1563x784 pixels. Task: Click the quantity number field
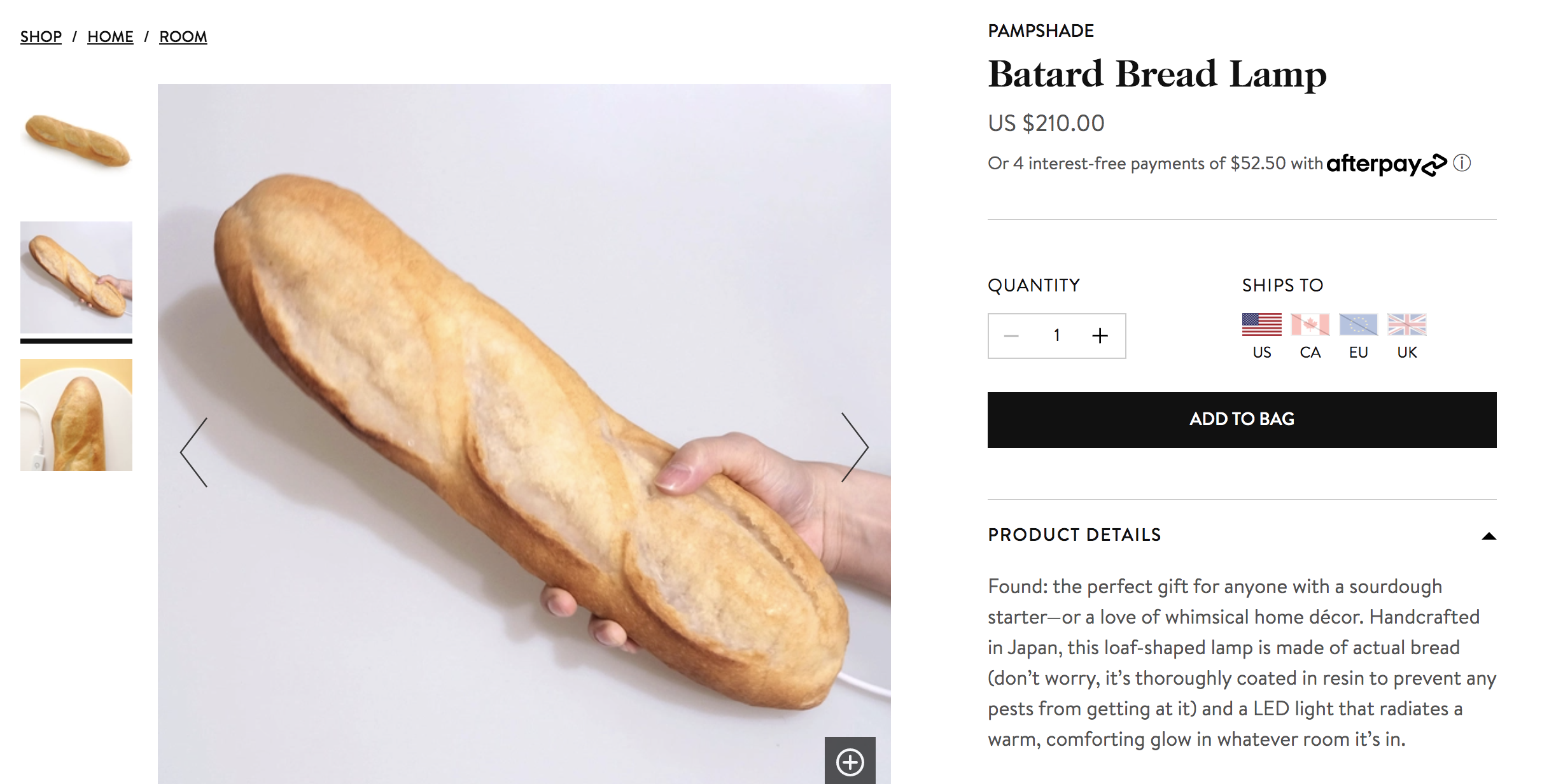click(x=1056, y=336)
